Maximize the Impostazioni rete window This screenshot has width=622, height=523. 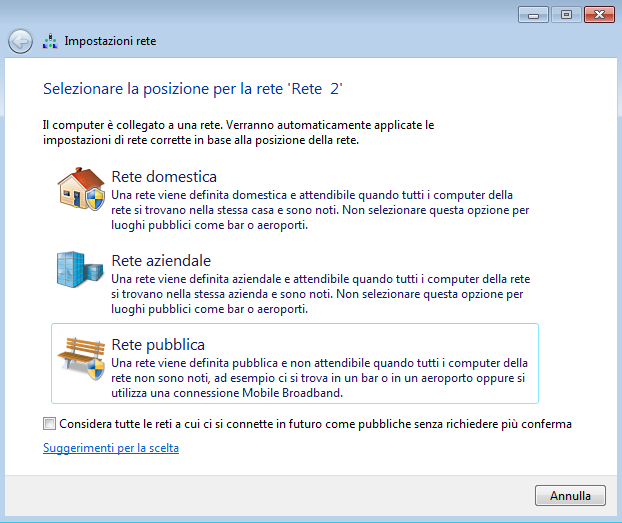(x=566, y=15)
